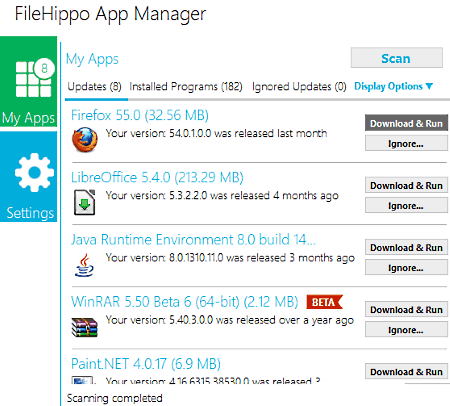Click the 'Scanning completed' status text
Viewport: 450px width, 406px height.
115,398
